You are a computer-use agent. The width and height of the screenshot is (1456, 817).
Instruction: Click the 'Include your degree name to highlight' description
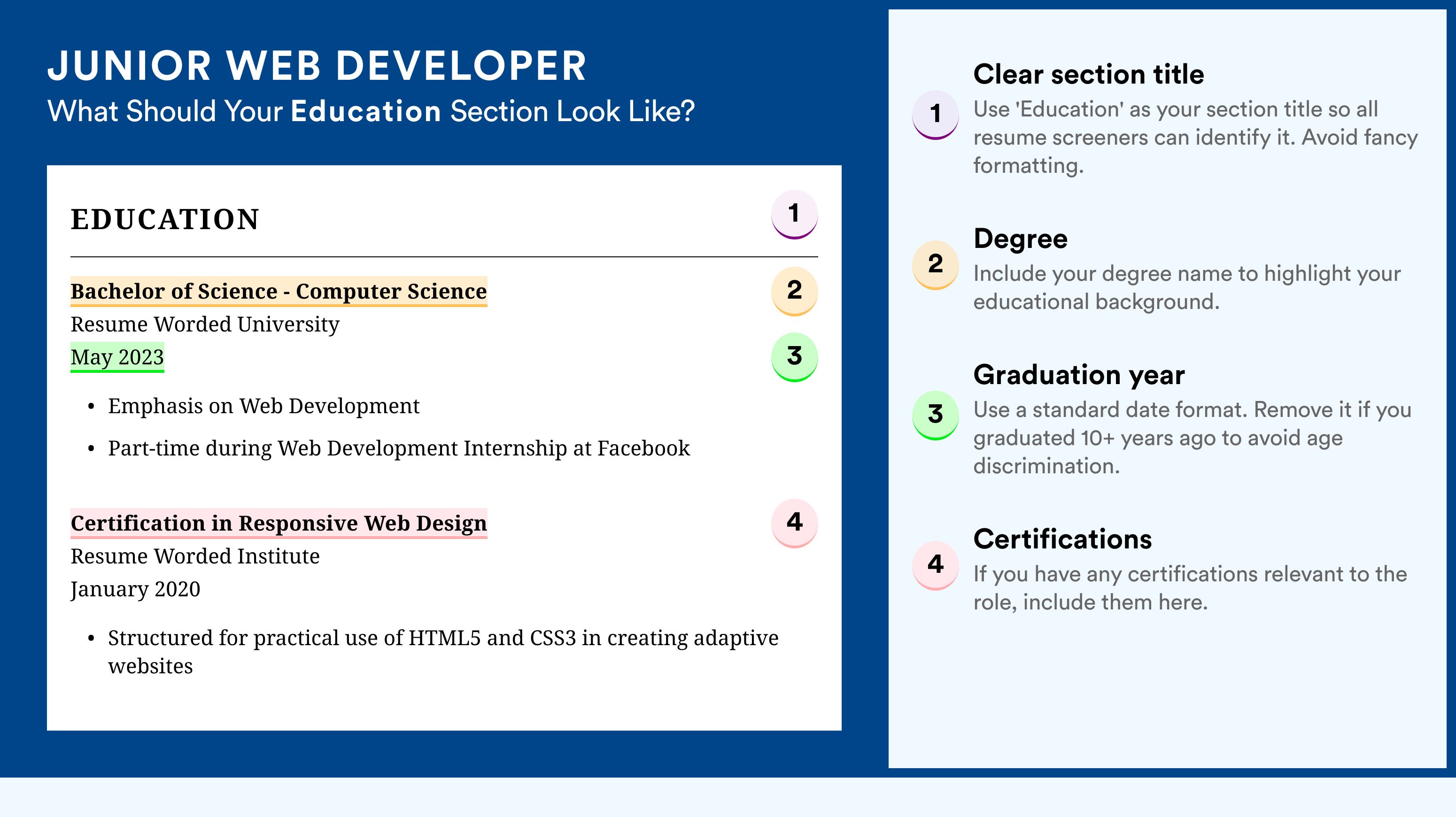pos(1187,287)
